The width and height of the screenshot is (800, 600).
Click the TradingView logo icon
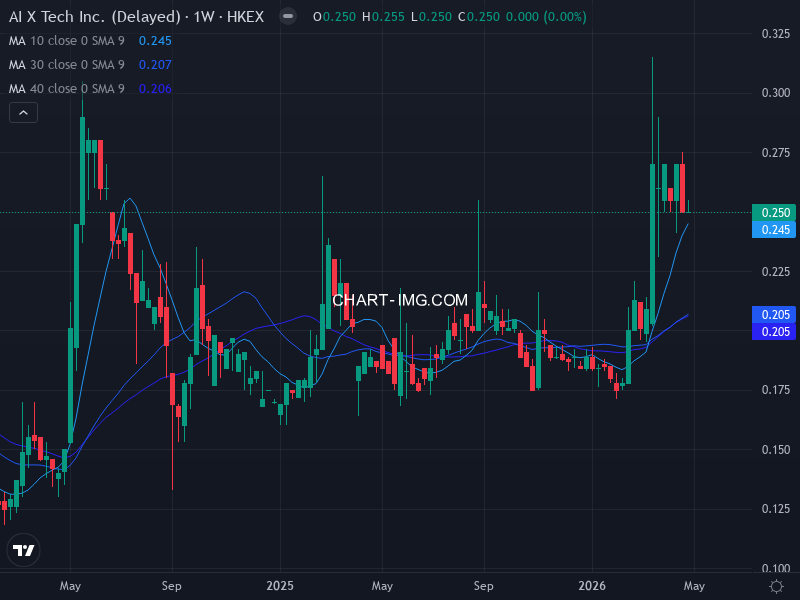[x=23, y=550]
